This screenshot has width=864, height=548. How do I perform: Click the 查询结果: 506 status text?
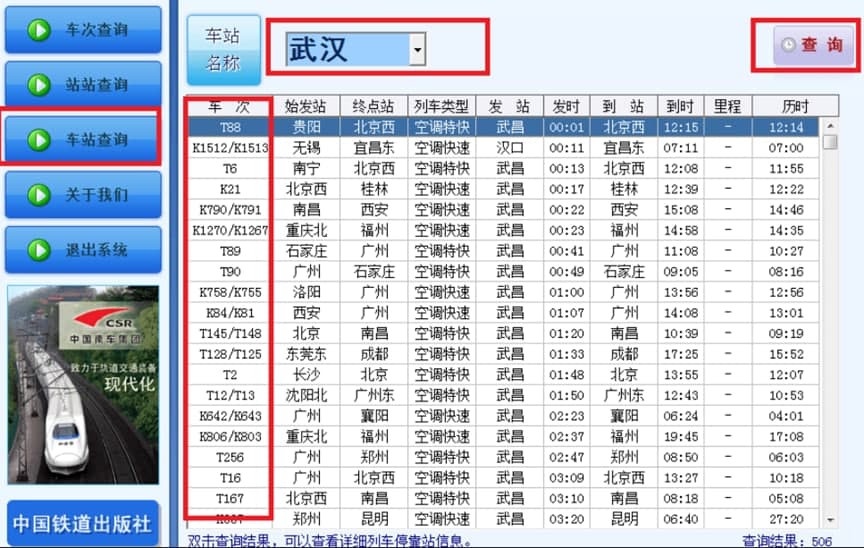pos(787,541)
